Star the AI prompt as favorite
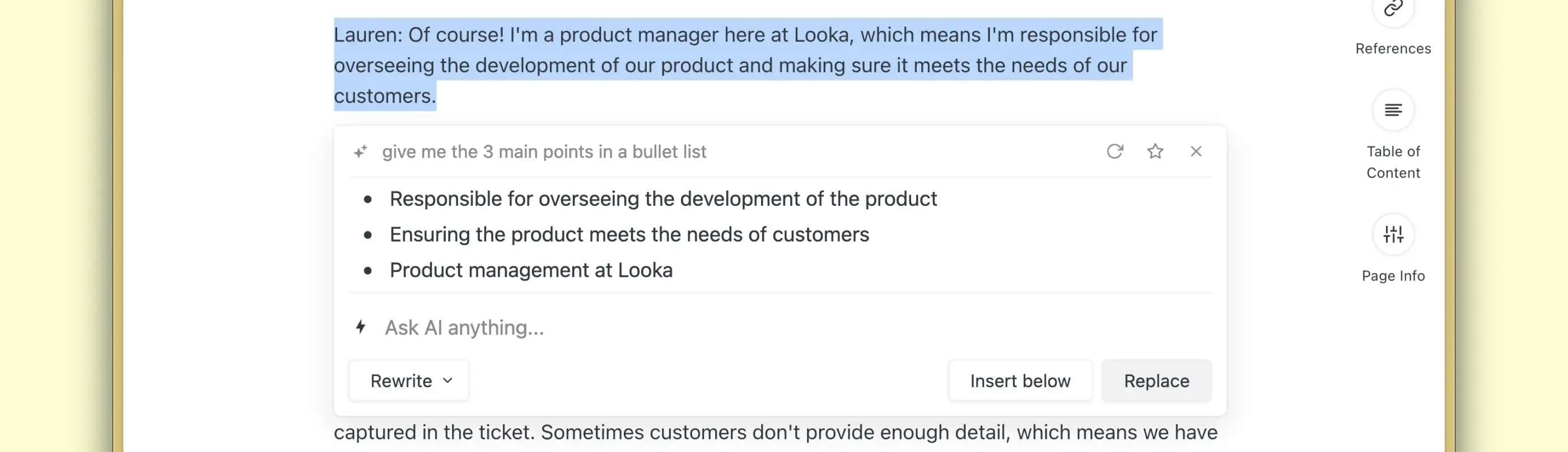Viewport: 1568px width, 452px height. tap(1155, 152)
